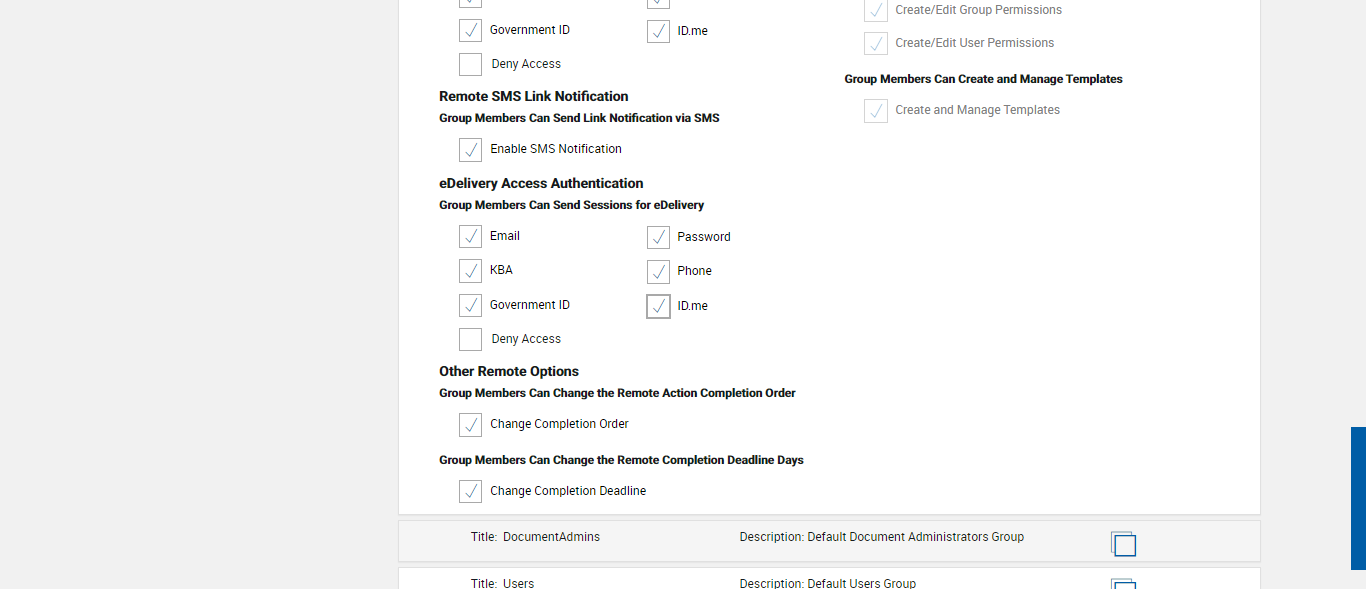The image size is (1366, 589).
Task: Toggle the Change Completion Deadline checkbox
Action: 471,491
